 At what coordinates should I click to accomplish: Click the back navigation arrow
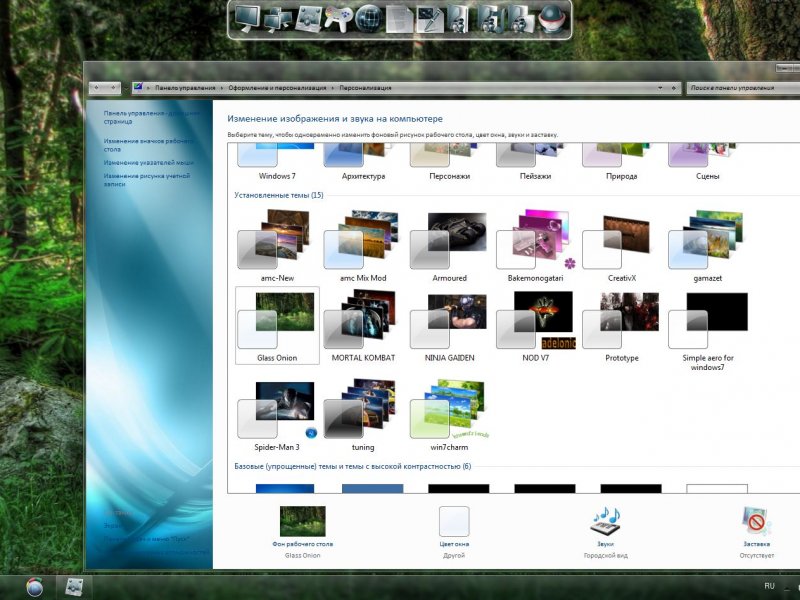(97, 88)
